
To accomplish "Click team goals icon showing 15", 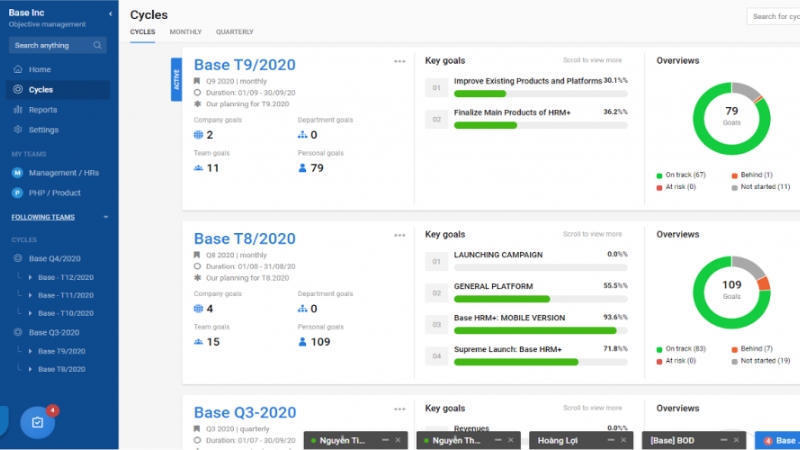I will (198, 342).
